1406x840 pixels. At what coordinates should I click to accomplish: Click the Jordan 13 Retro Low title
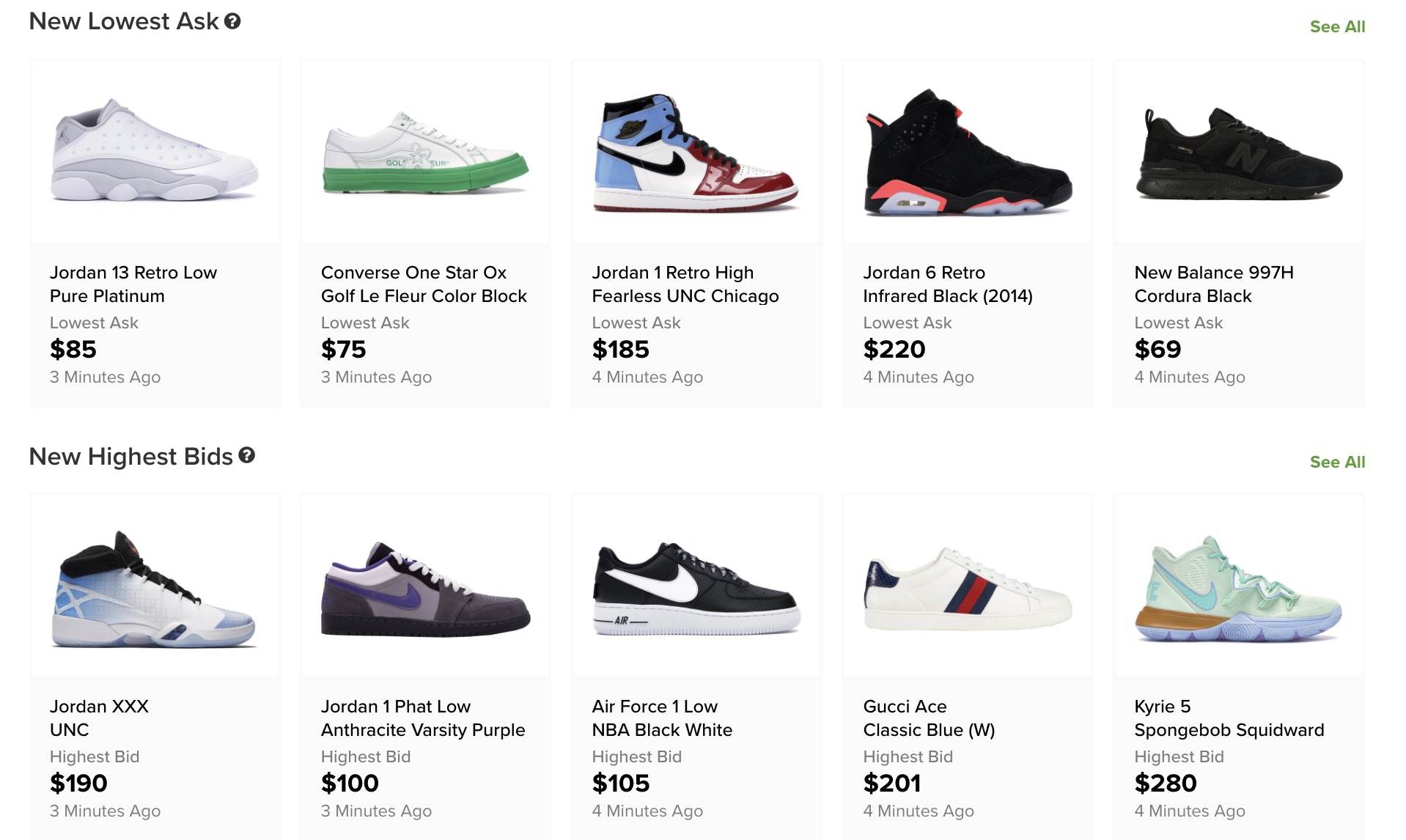(133, 284)
